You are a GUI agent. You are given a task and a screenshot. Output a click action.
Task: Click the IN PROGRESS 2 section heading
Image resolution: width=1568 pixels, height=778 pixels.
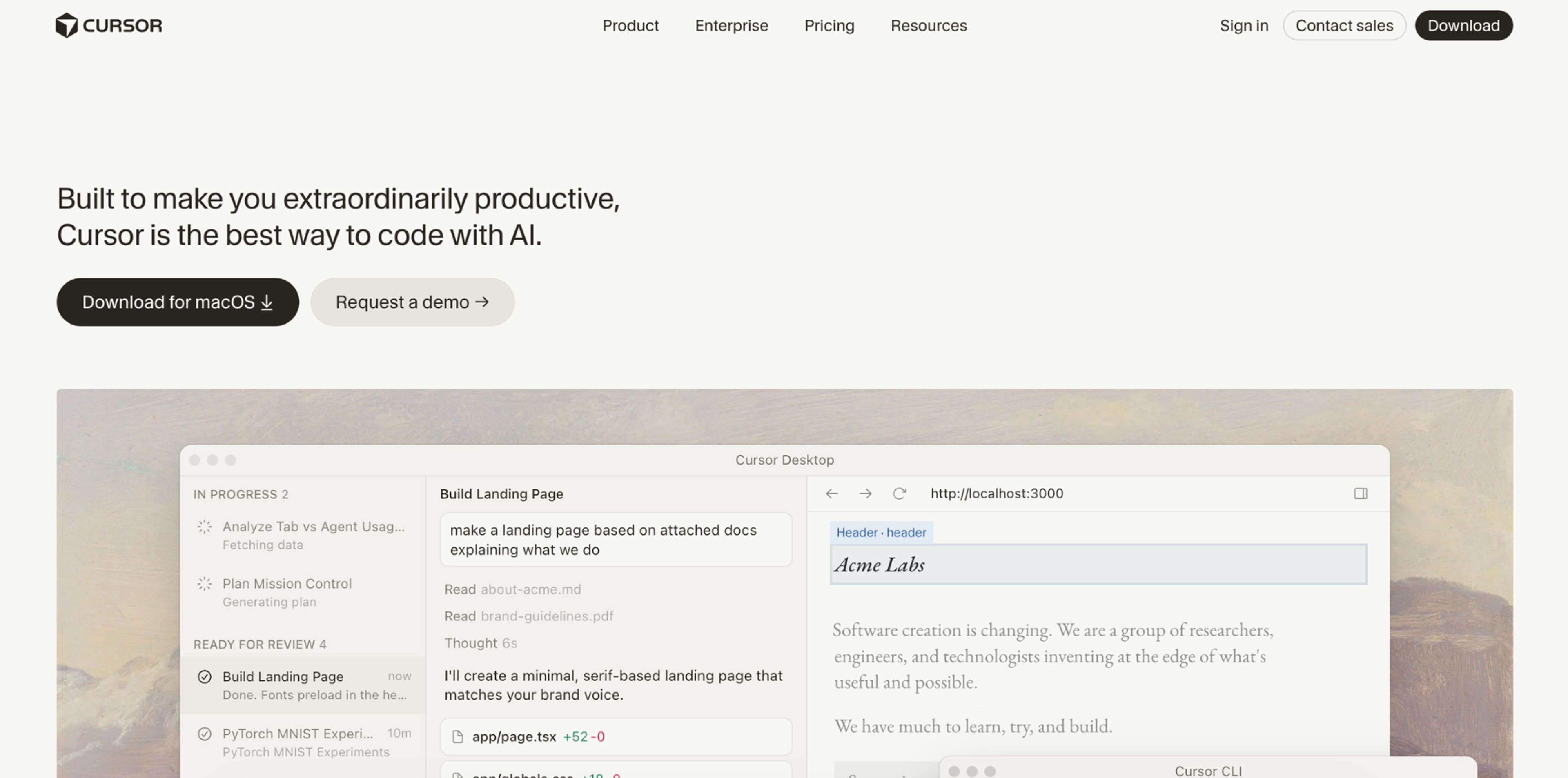click(241, 494)
